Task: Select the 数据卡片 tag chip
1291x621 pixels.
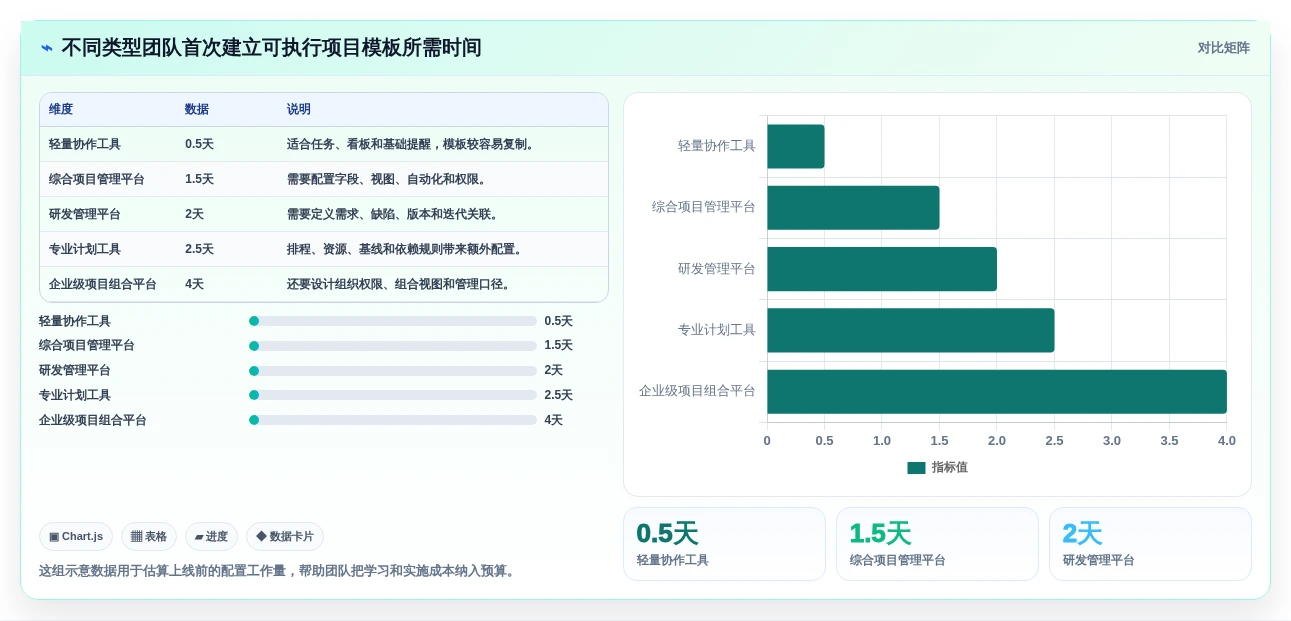Action: point(285,537)
